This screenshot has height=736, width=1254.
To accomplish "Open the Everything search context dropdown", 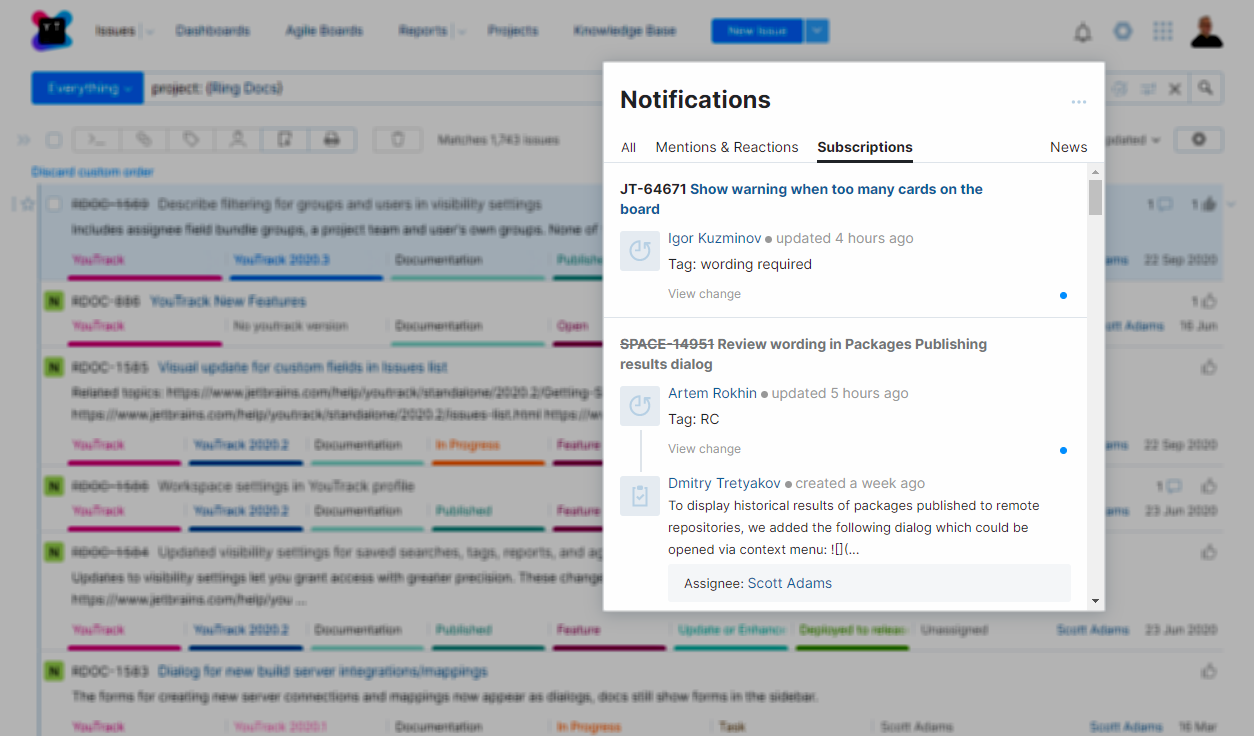I will pos(88,88).
